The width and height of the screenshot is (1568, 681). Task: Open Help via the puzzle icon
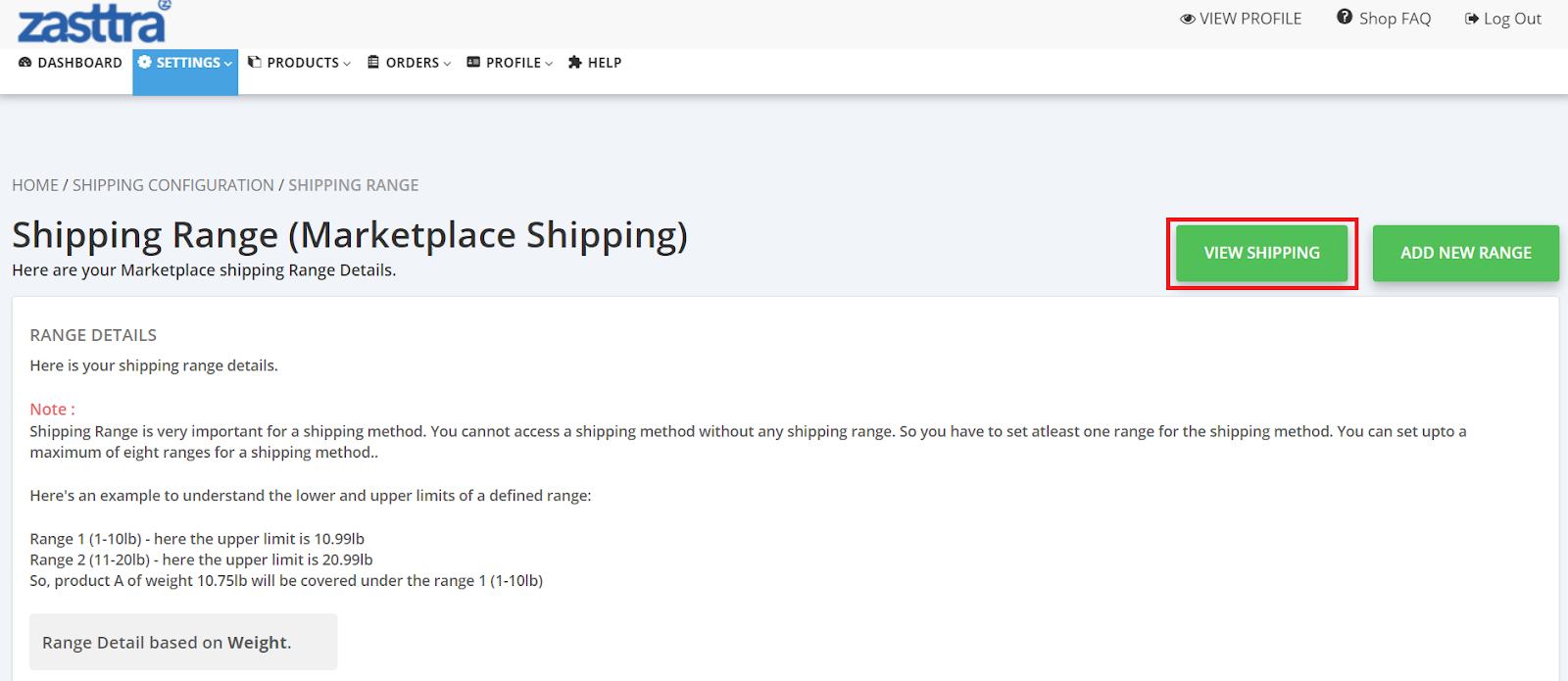575,63
